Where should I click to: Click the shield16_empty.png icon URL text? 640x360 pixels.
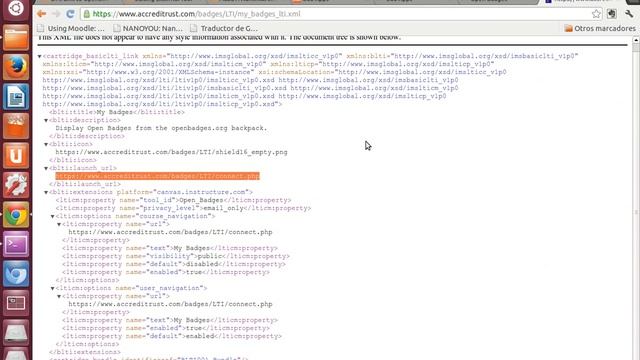tap(171, 152)
